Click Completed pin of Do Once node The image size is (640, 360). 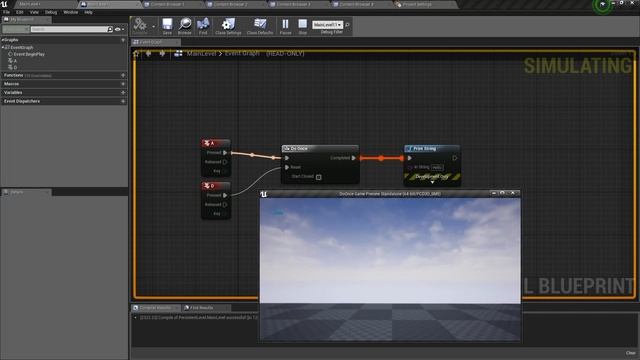(353, 158)
